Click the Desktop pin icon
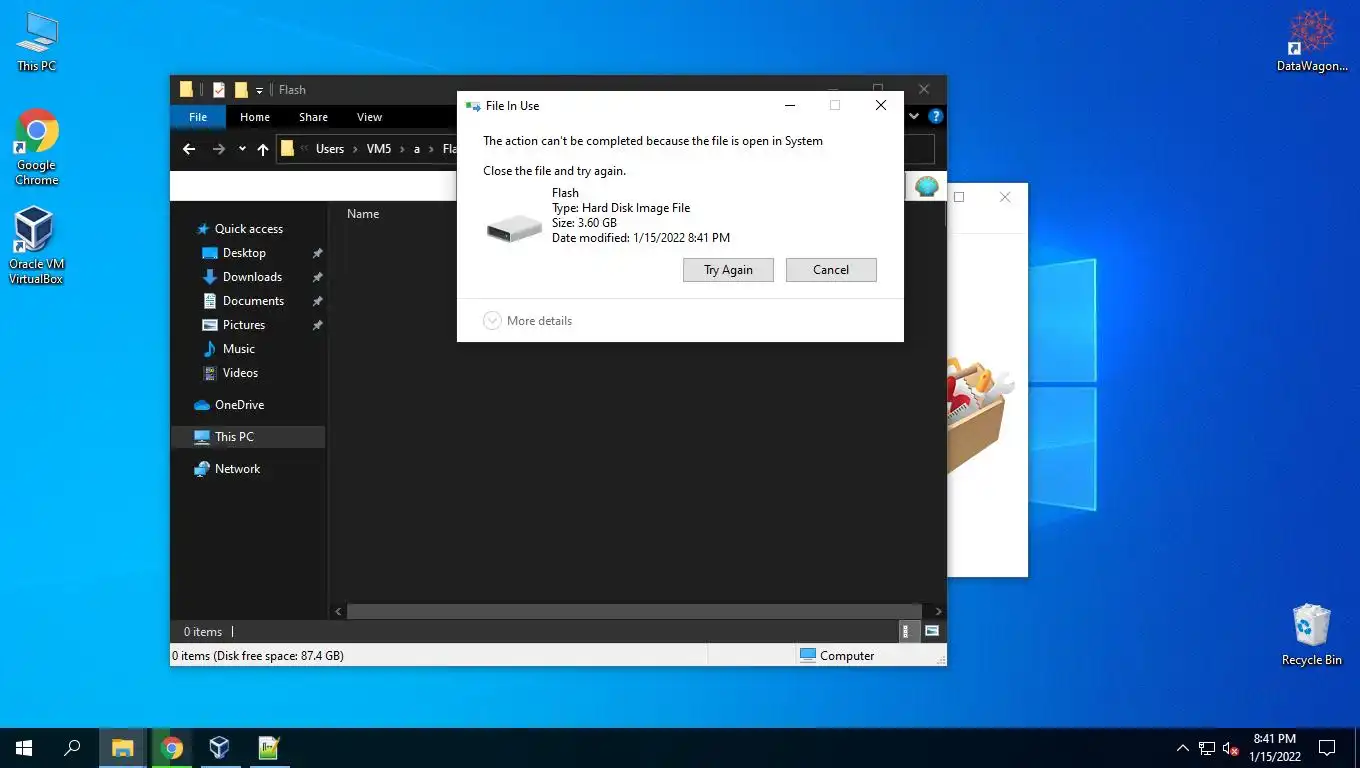1360x768 pixels. (317, 253)
